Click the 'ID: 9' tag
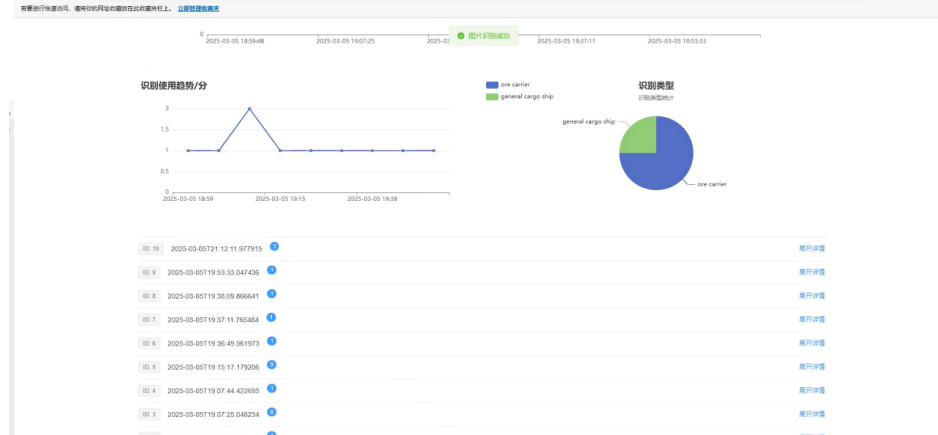The image size is (938, 435). pyautogui.click(x=149, y=272)
